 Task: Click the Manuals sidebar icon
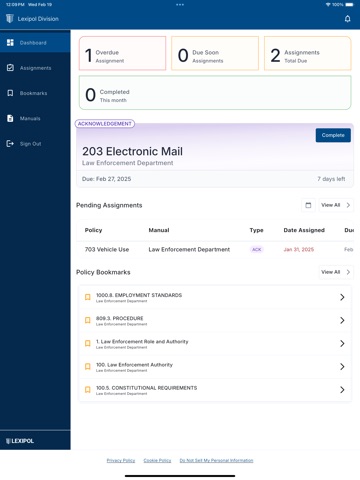(10, 118)
